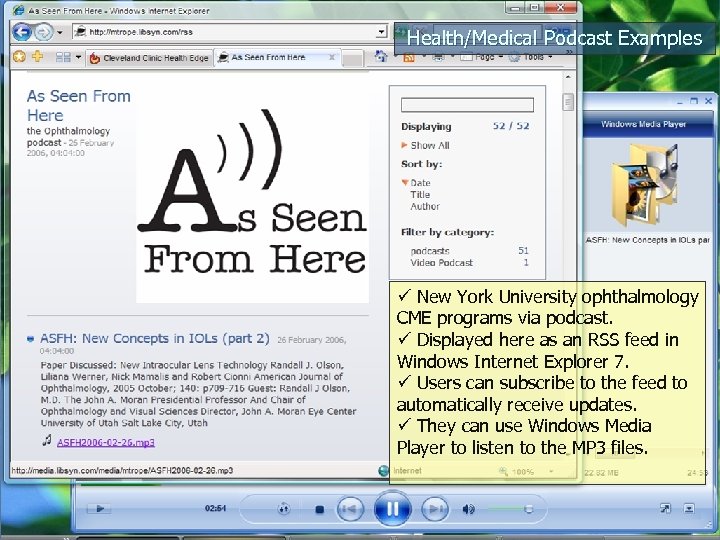
Task: Click the Print icon in IE toolbar
Action: pos(439,58)
